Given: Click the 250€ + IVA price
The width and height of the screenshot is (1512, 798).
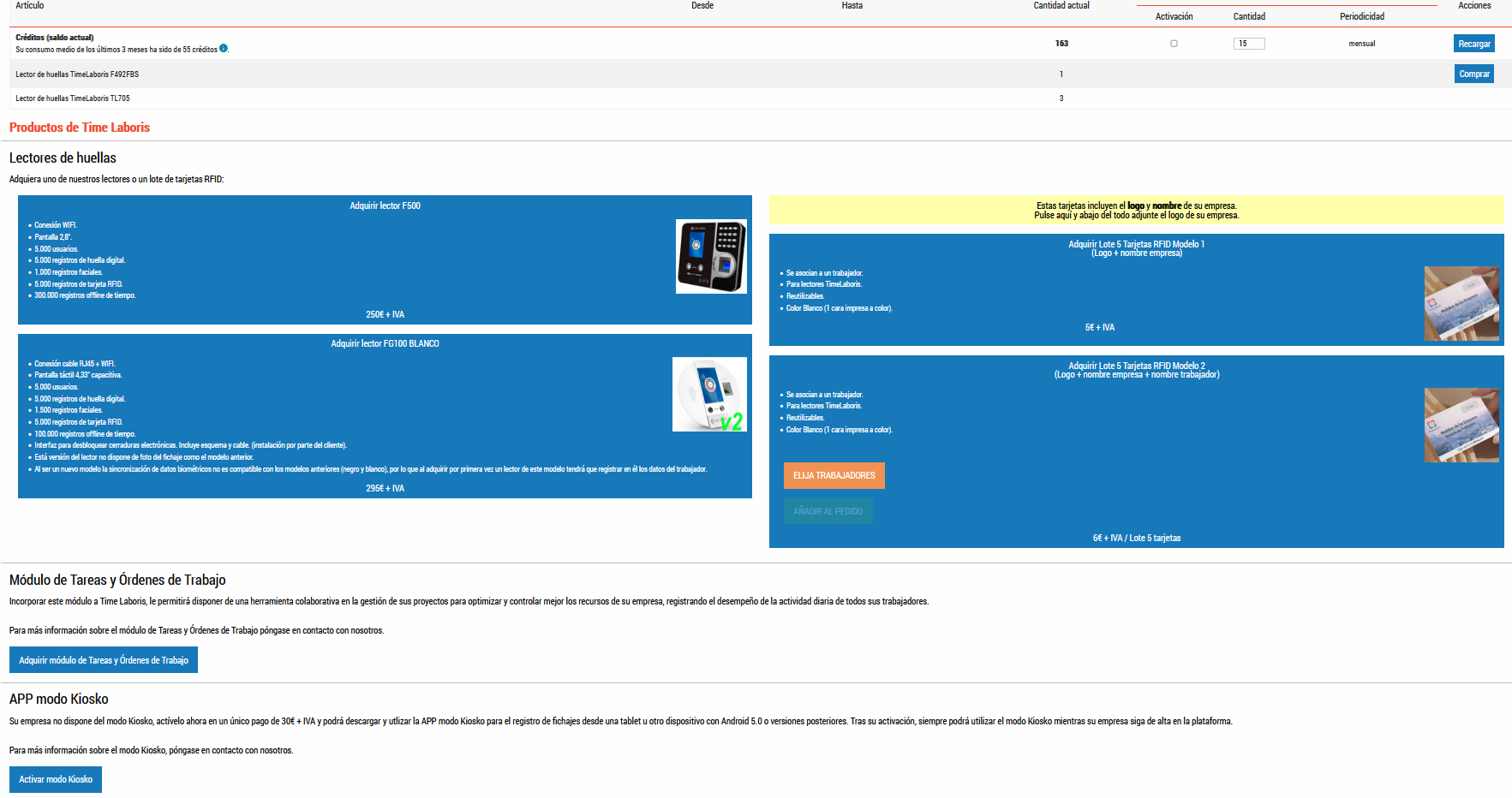Looking at the screenshot, I should [x=385, y=314].
